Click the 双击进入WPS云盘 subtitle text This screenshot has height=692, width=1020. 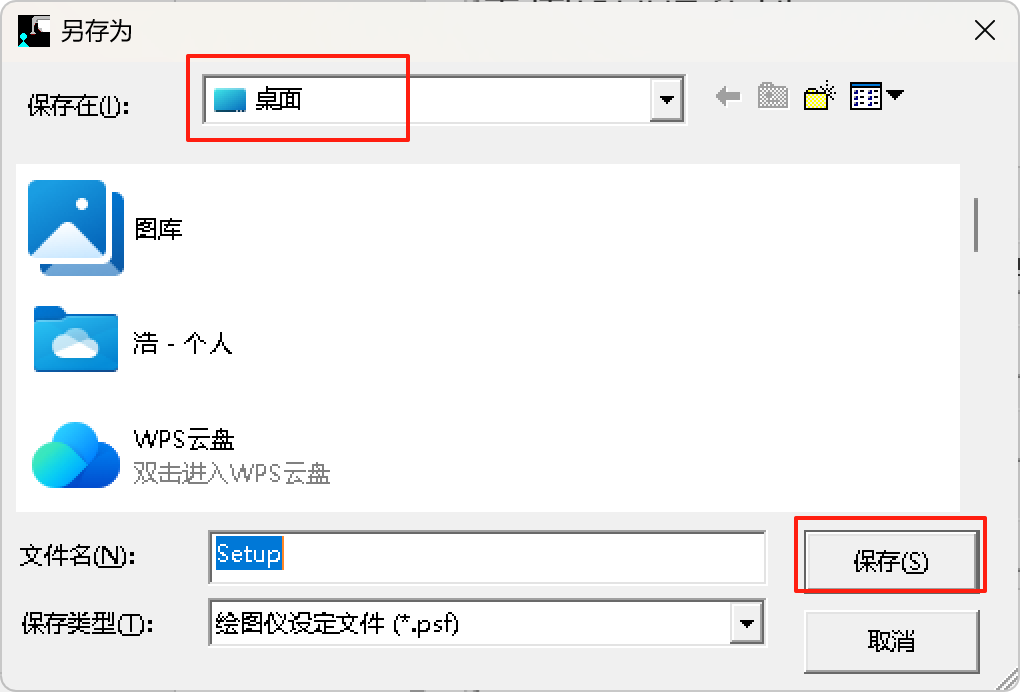[x=232, y=473]
